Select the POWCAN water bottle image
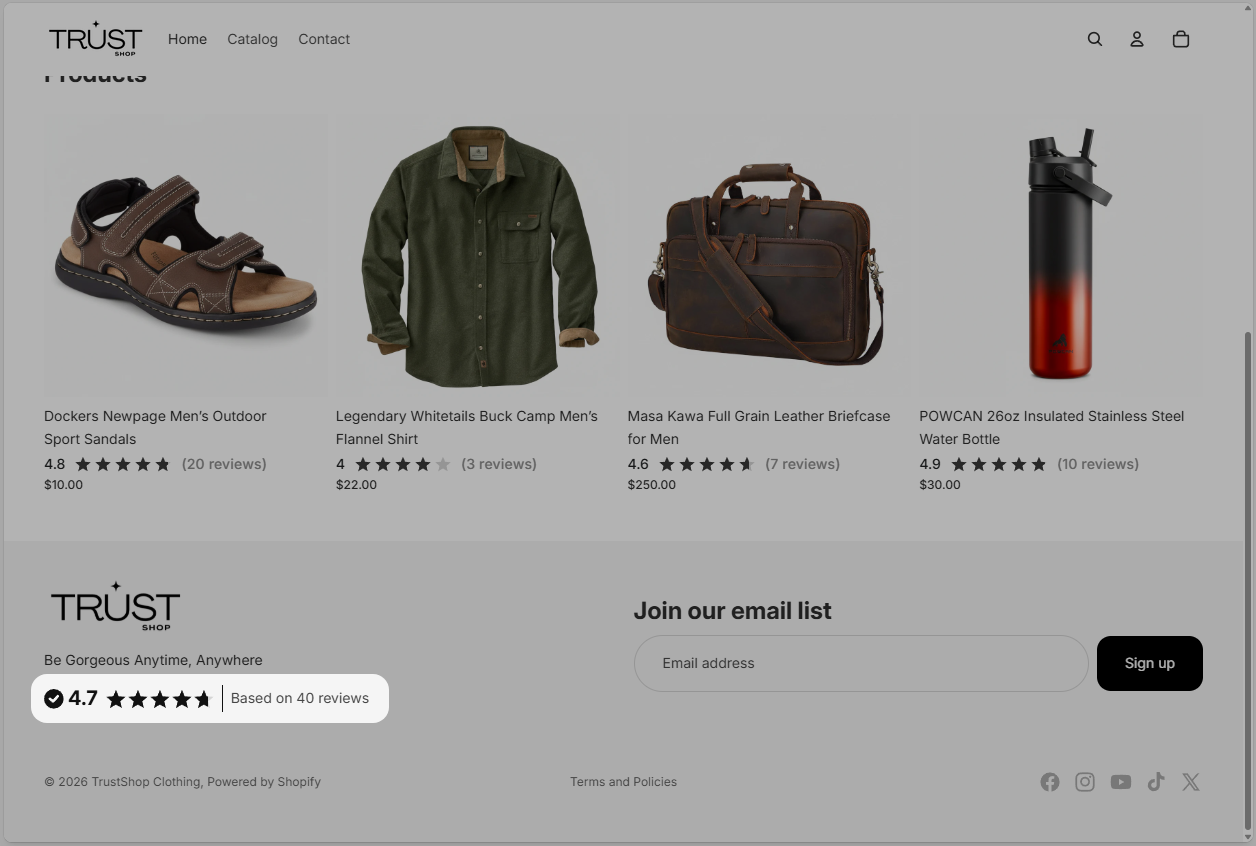 click(x=1061, y=255)
